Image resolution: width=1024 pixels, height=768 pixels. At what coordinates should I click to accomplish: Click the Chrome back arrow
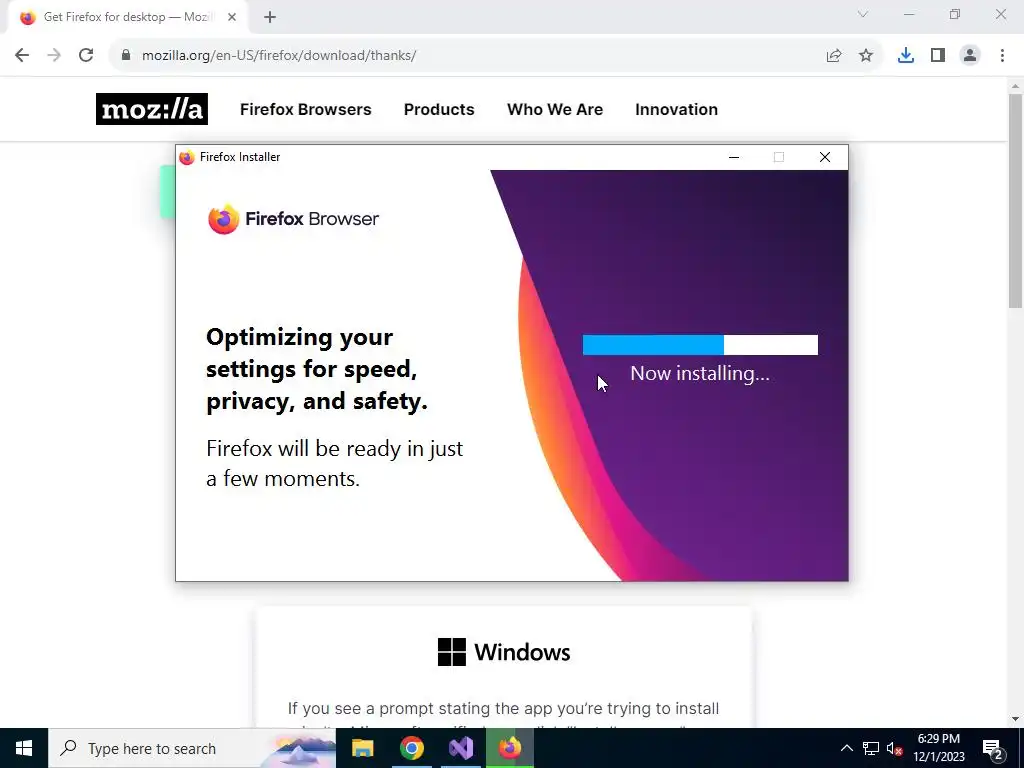pos(22,56)
